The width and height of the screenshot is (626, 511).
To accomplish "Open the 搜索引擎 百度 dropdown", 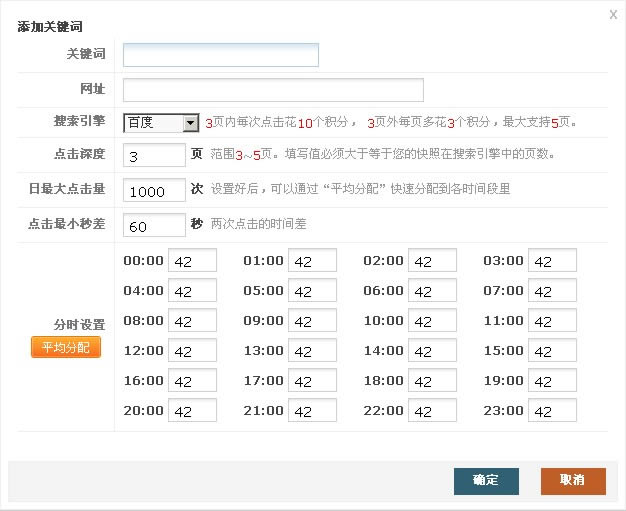I will (x=162, y=123).
